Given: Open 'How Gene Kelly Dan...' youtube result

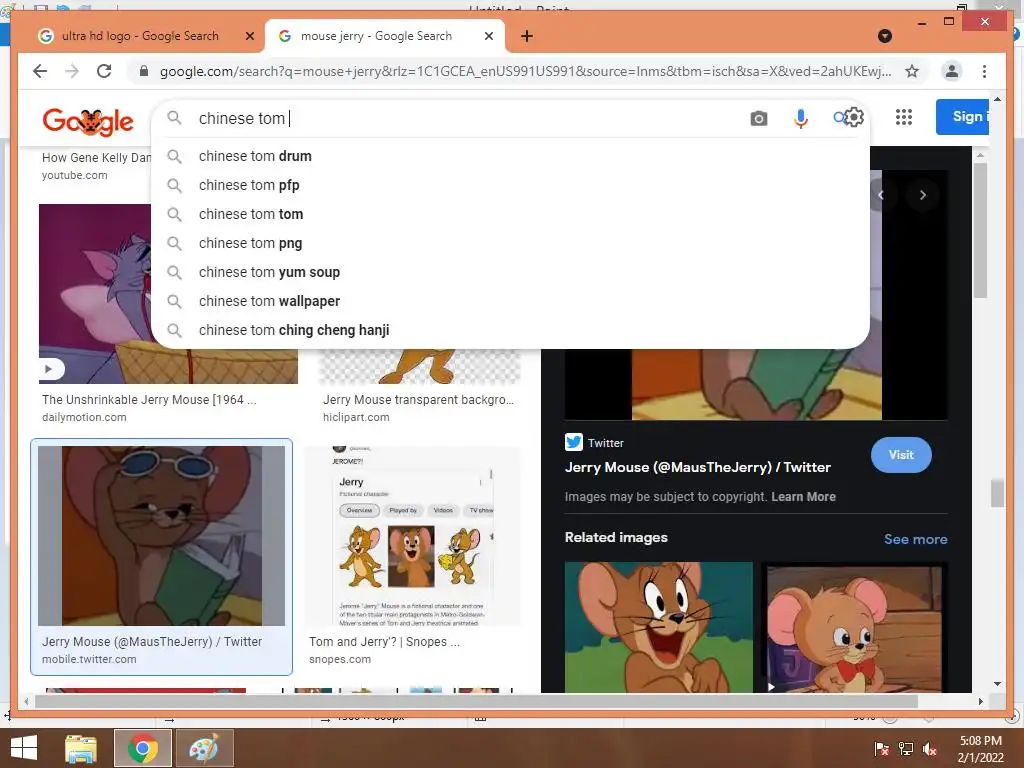Looking at the screenshot, I should click(x=97, y=157).
